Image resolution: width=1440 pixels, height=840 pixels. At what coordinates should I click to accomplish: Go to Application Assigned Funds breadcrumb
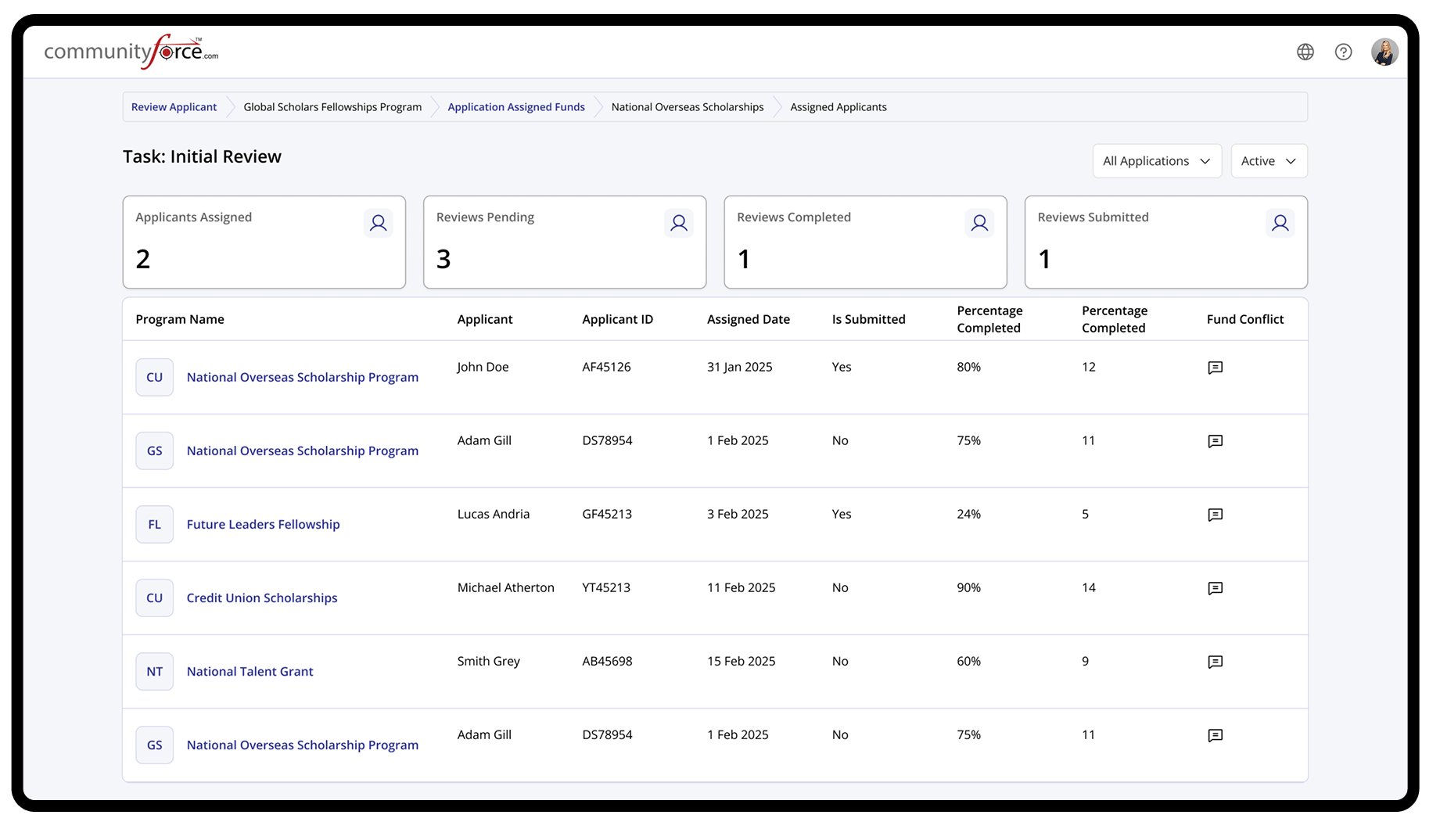(515, 107)
